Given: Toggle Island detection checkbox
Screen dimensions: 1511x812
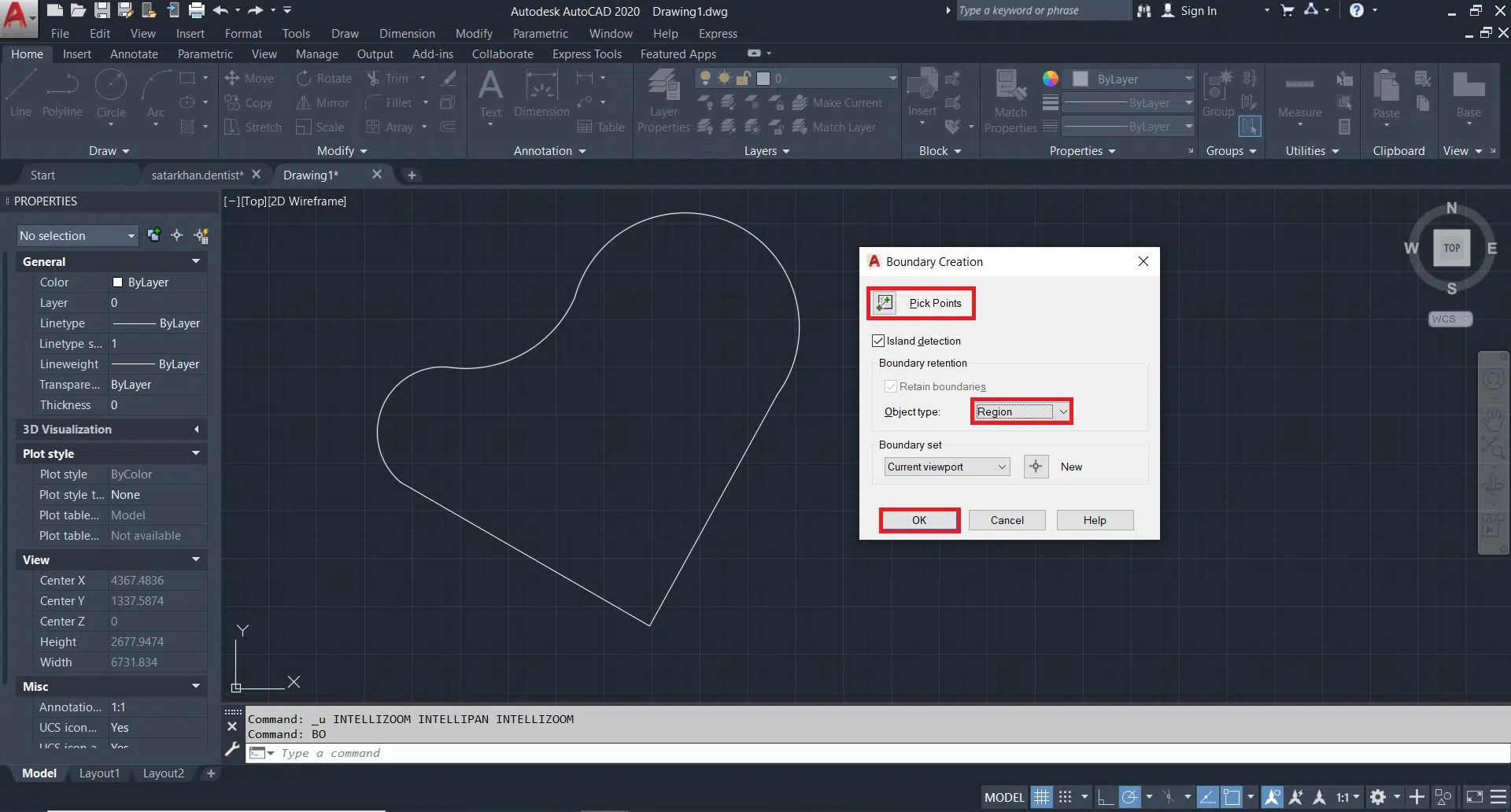Looking at the screenshot, I should tap(878, 341).
